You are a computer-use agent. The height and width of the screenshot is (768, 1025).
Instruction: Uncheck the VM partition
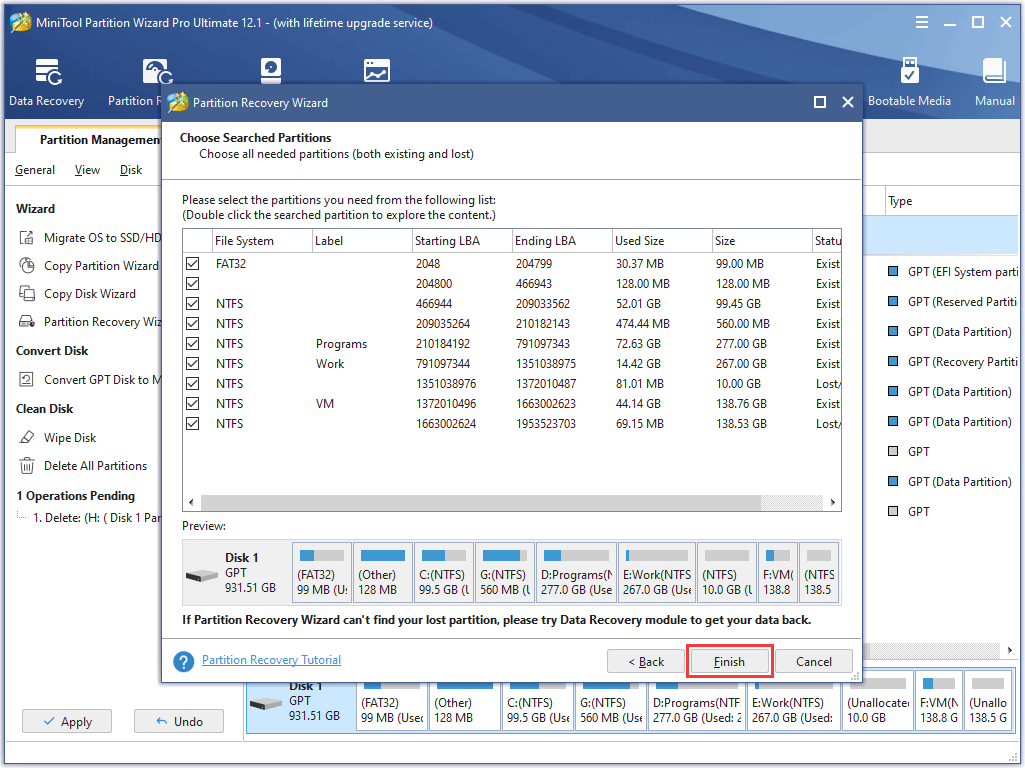click(192, 403)
